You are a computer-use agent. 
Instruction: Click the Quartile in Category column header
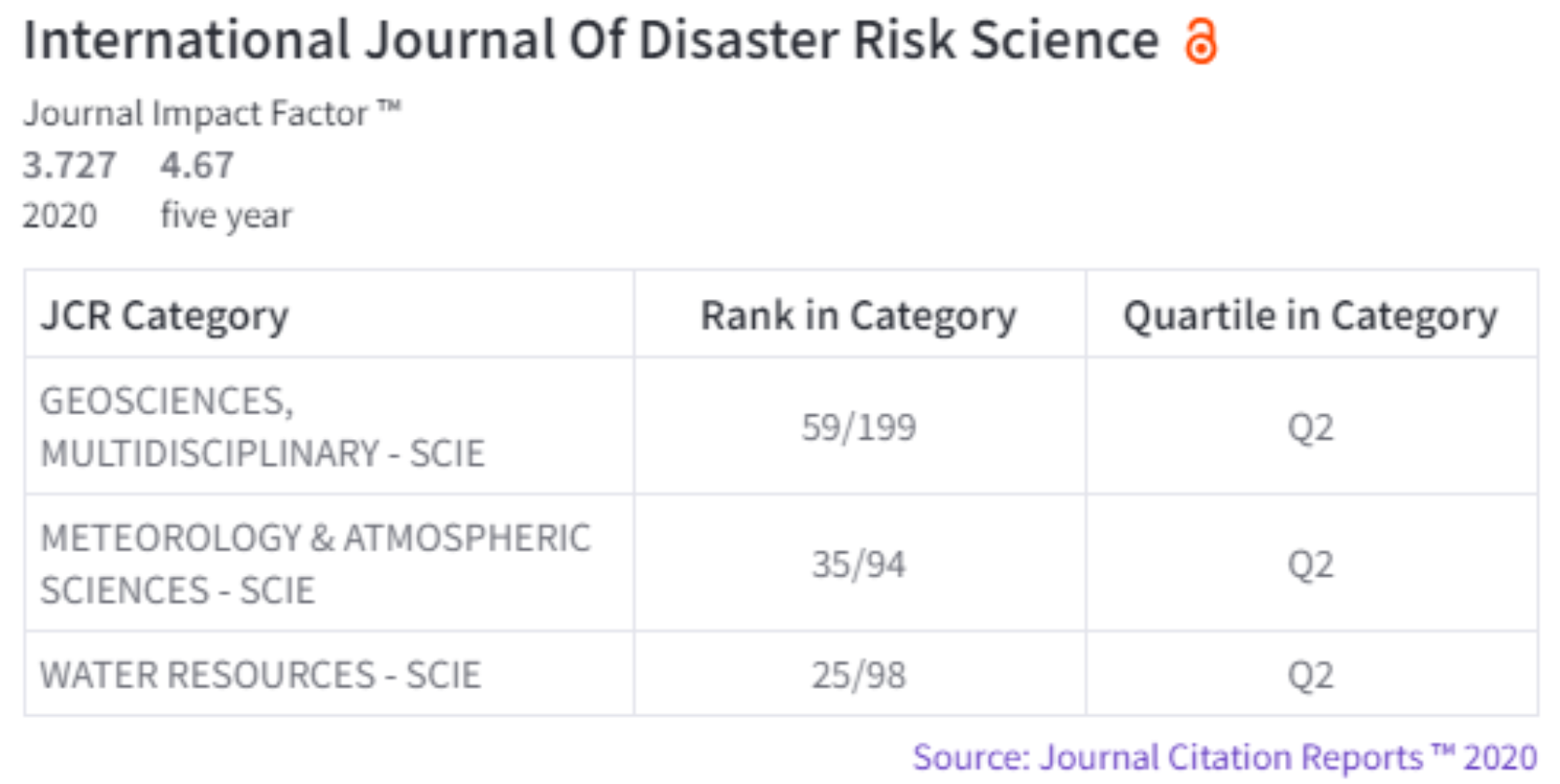point(1310,316)
